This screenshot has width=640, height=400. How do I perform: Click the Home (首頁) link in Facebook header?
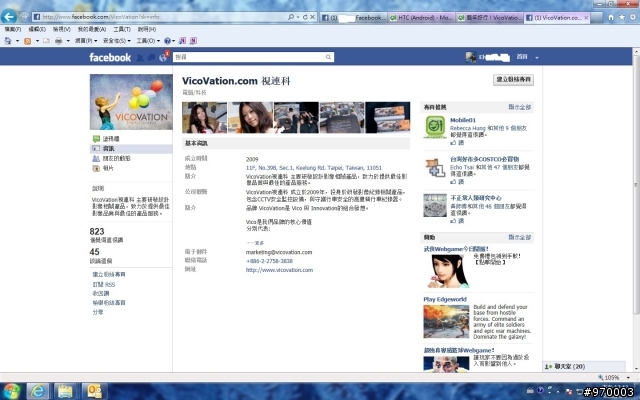click(x=522, y=57)
